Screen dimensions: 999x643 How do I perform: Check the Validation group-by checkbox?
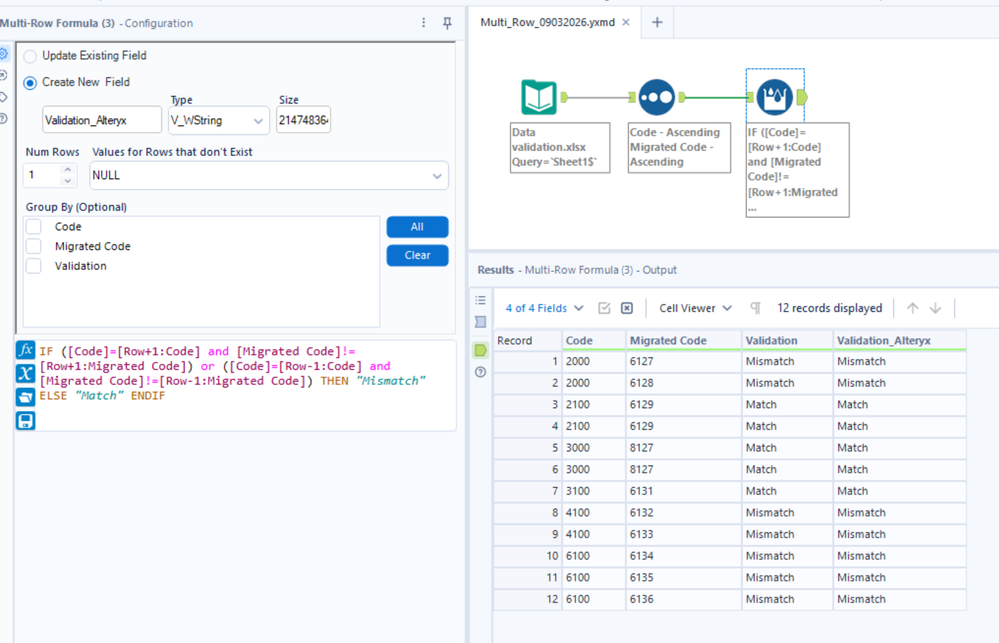tap(34, 266)
